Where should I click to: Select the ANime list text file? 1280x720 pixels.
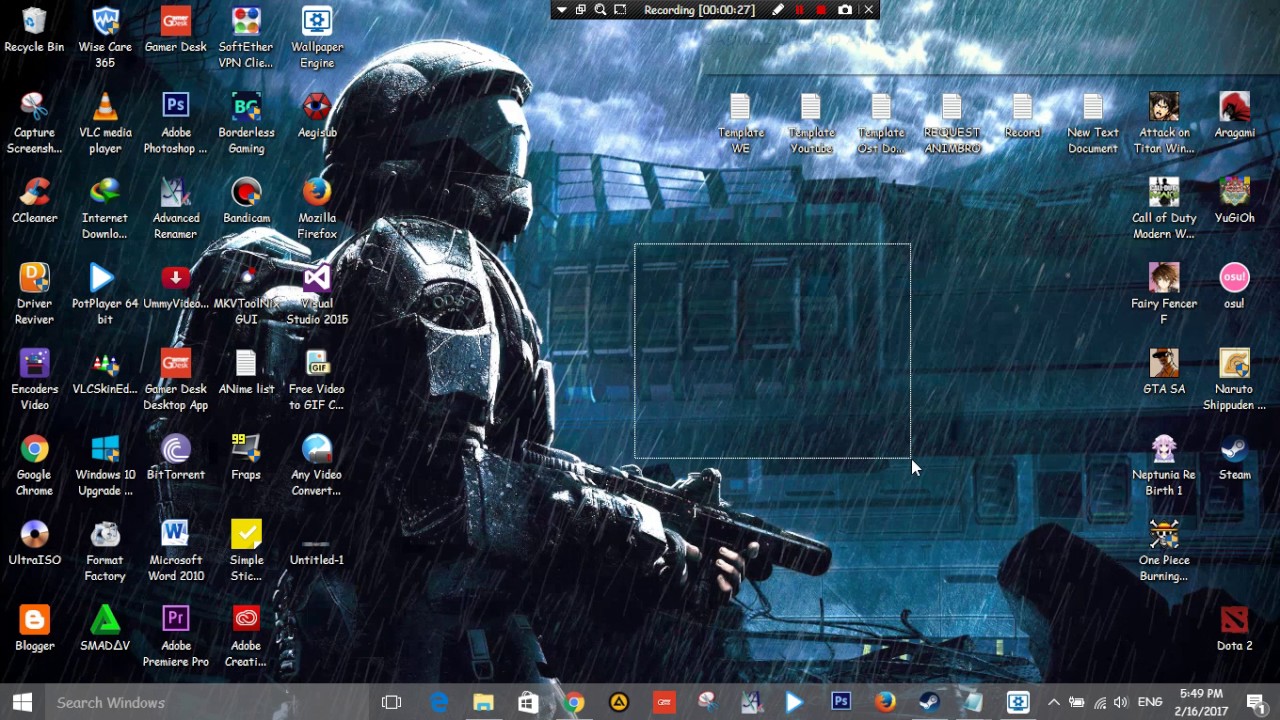tap(246, 371)
